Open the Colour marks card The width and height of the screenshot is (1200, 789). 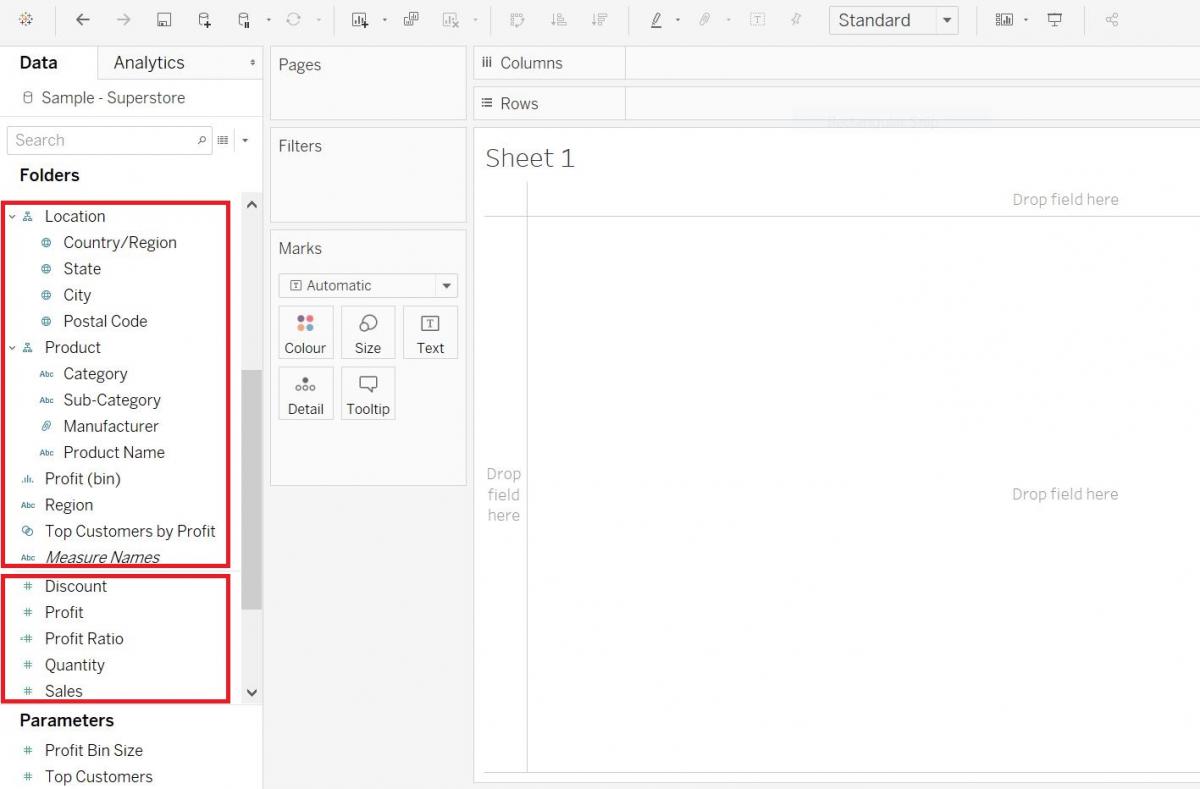(x=305, y=333)
